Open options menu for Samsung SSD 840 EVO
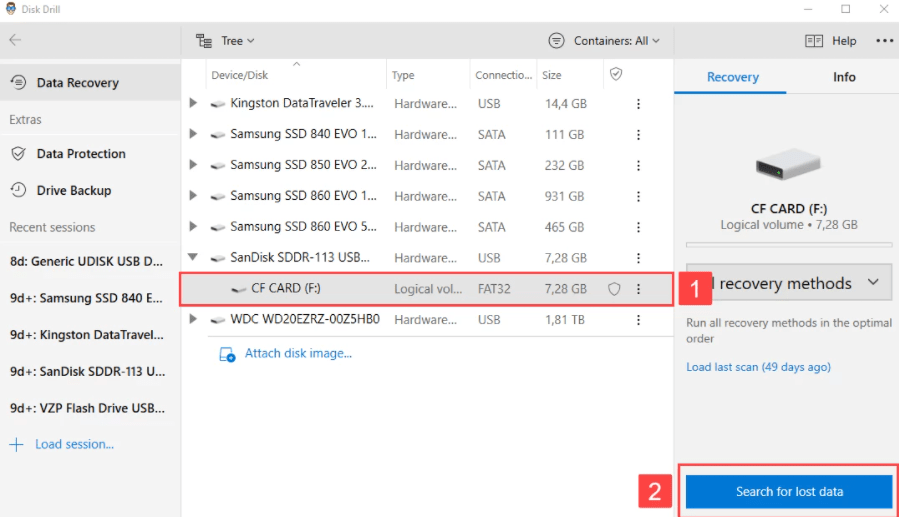Image resolution: width=899 pixels, height=517 pixels. 638,135
